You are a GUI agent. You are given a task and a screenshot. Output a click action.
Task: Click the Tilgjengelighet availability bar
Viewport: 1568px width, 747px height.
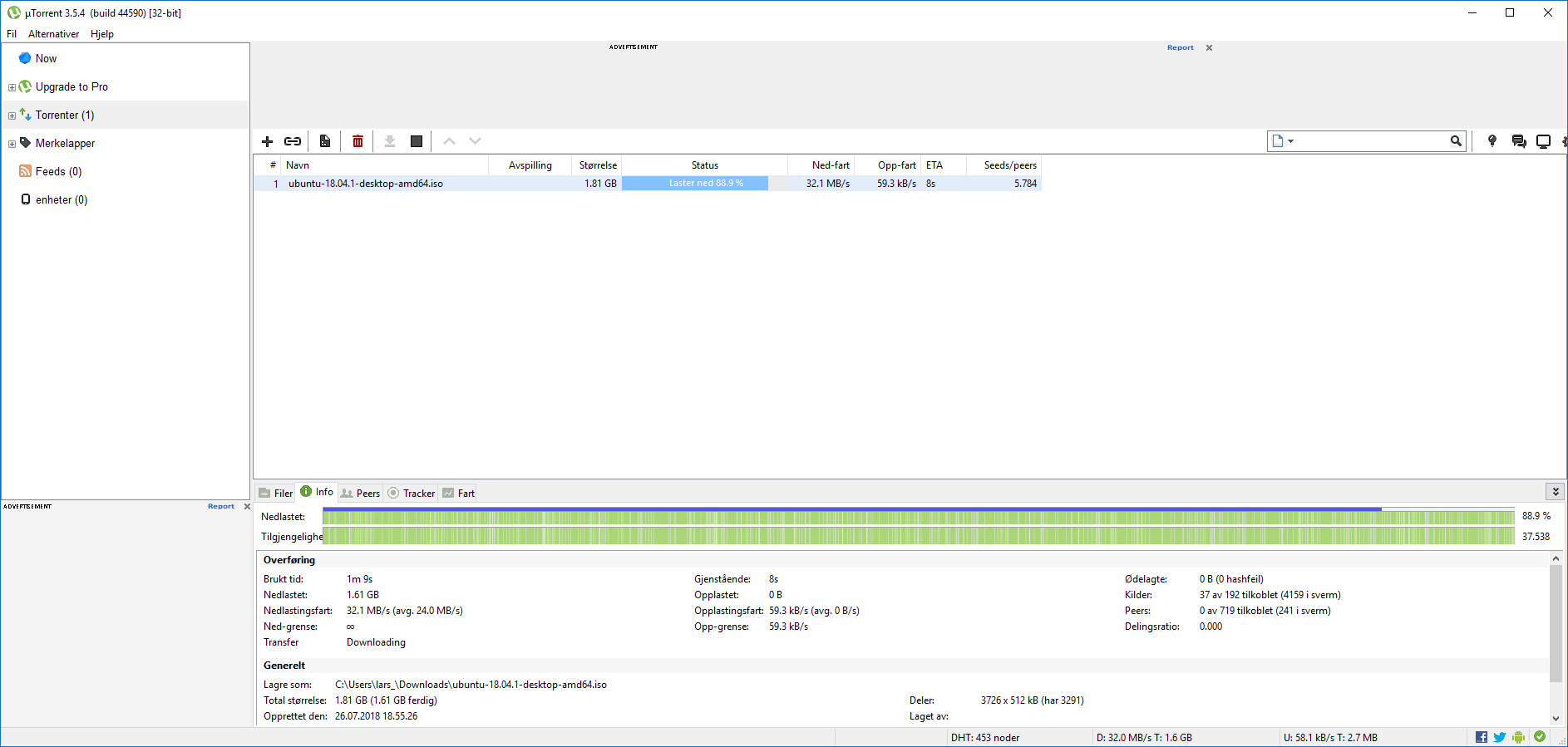point(918,536)
